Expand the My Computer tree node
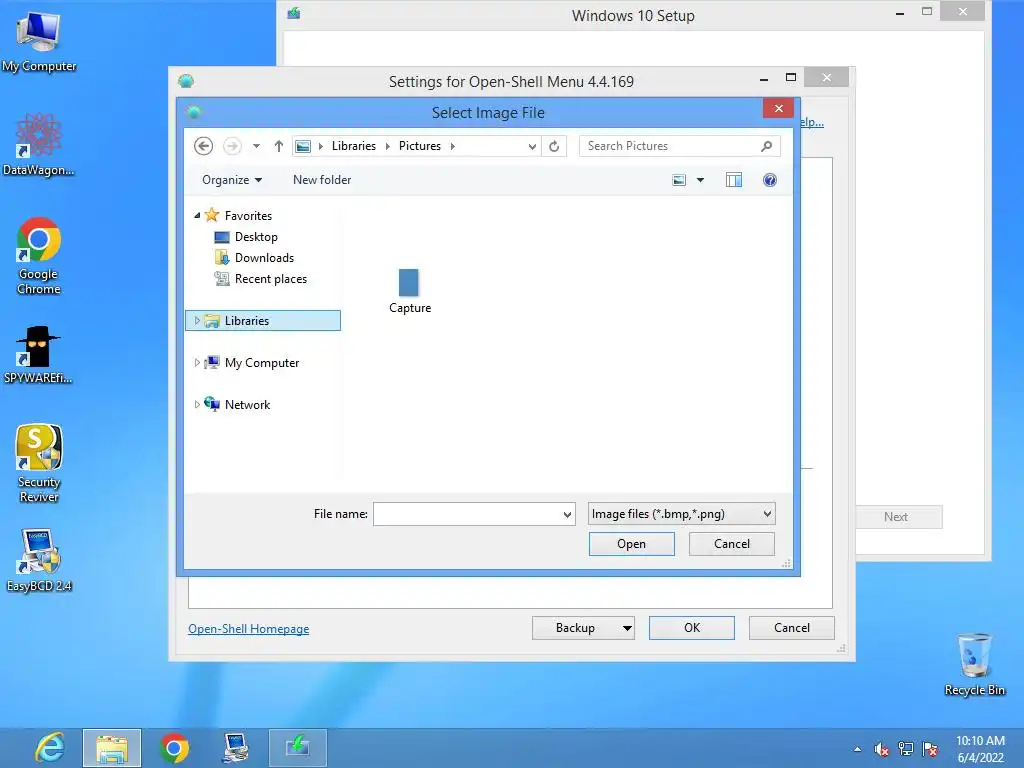This screenshot has height=768, width=1024. pos(197,362)
